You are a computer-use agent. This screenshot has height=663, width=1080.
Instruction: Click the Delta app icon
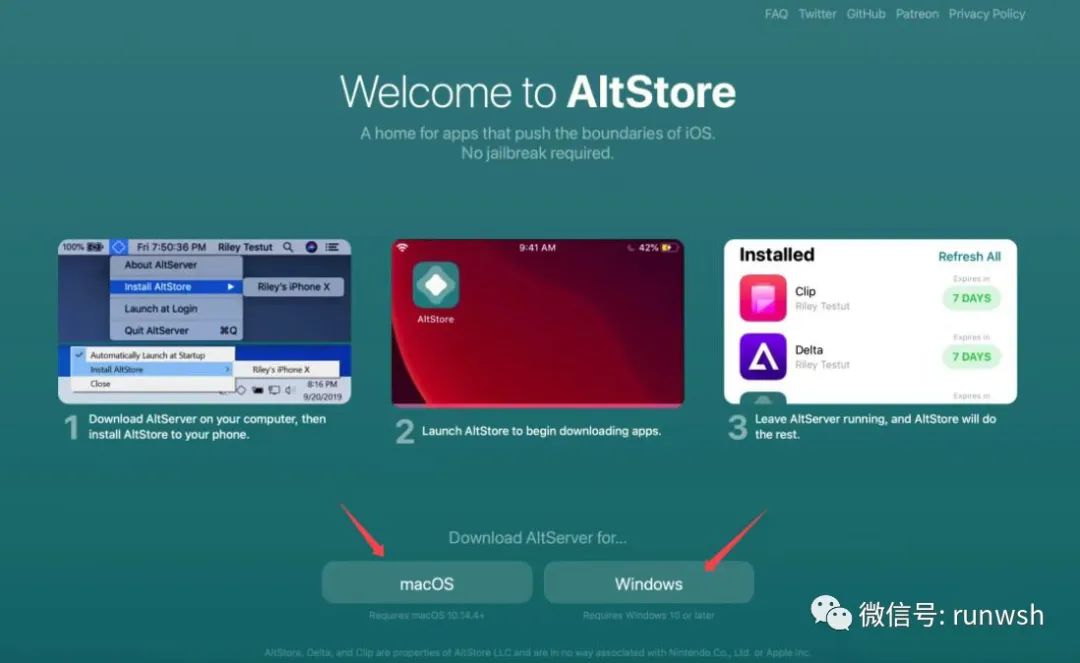click(762, 357)
